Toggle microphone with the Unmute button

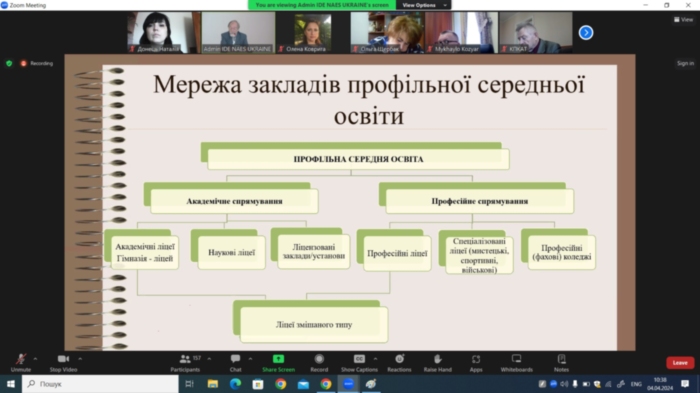coord(21,363)
